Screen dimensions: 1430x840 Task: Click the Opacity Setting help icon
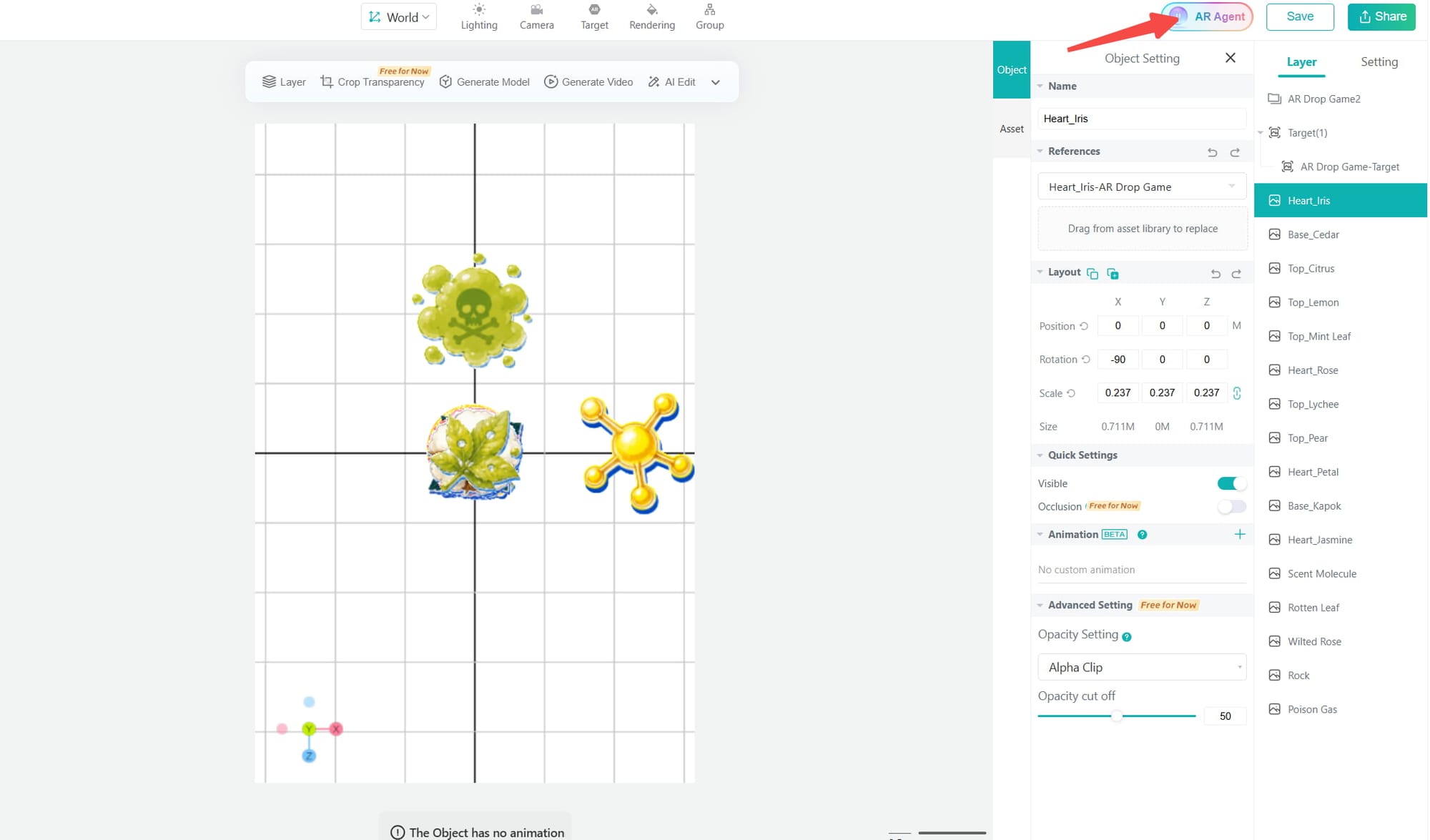tap(1127, 637)
